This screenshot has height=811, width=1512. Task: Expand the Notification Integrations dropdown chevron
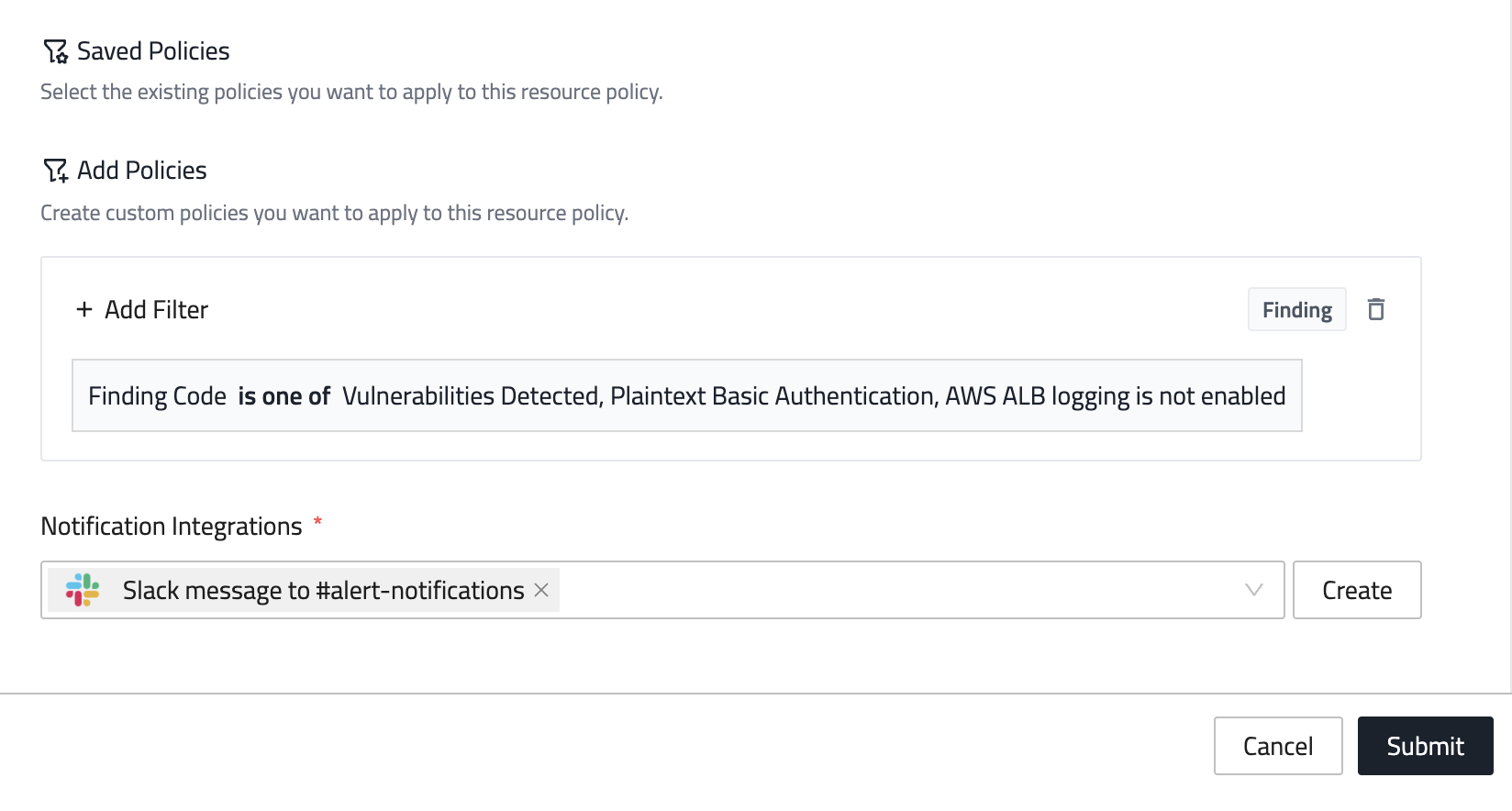point(1253,590)
